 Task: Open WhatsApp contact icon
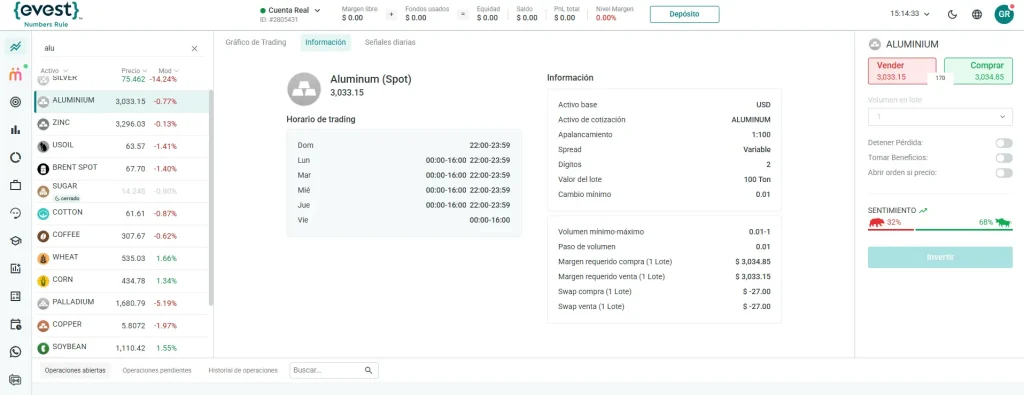(16, 352)
